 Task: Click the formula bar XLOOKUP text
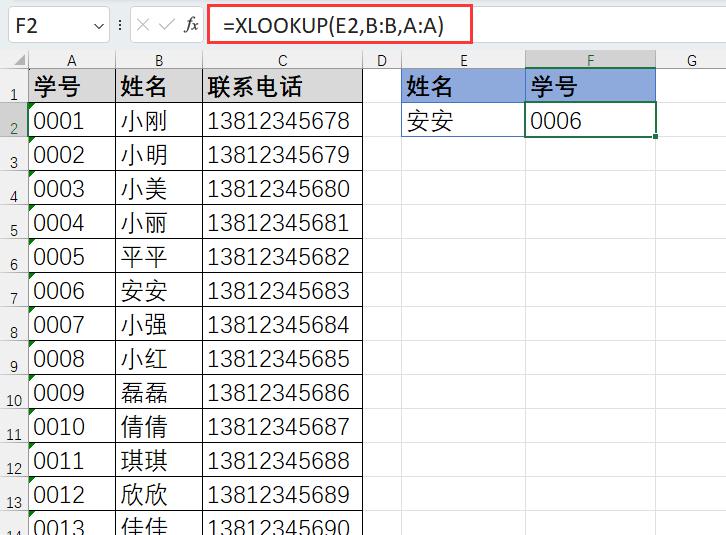tap(333, 25)
